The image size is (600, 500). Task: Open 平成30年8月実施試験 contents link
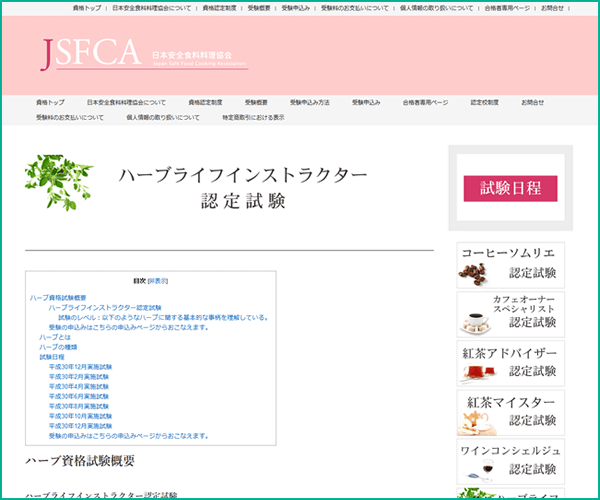coord(79,406)
